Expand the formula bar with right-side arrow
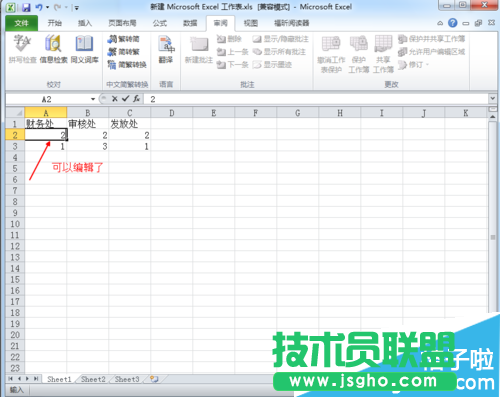The height and width of the screenshot is (397, 500). coord(492,99)
